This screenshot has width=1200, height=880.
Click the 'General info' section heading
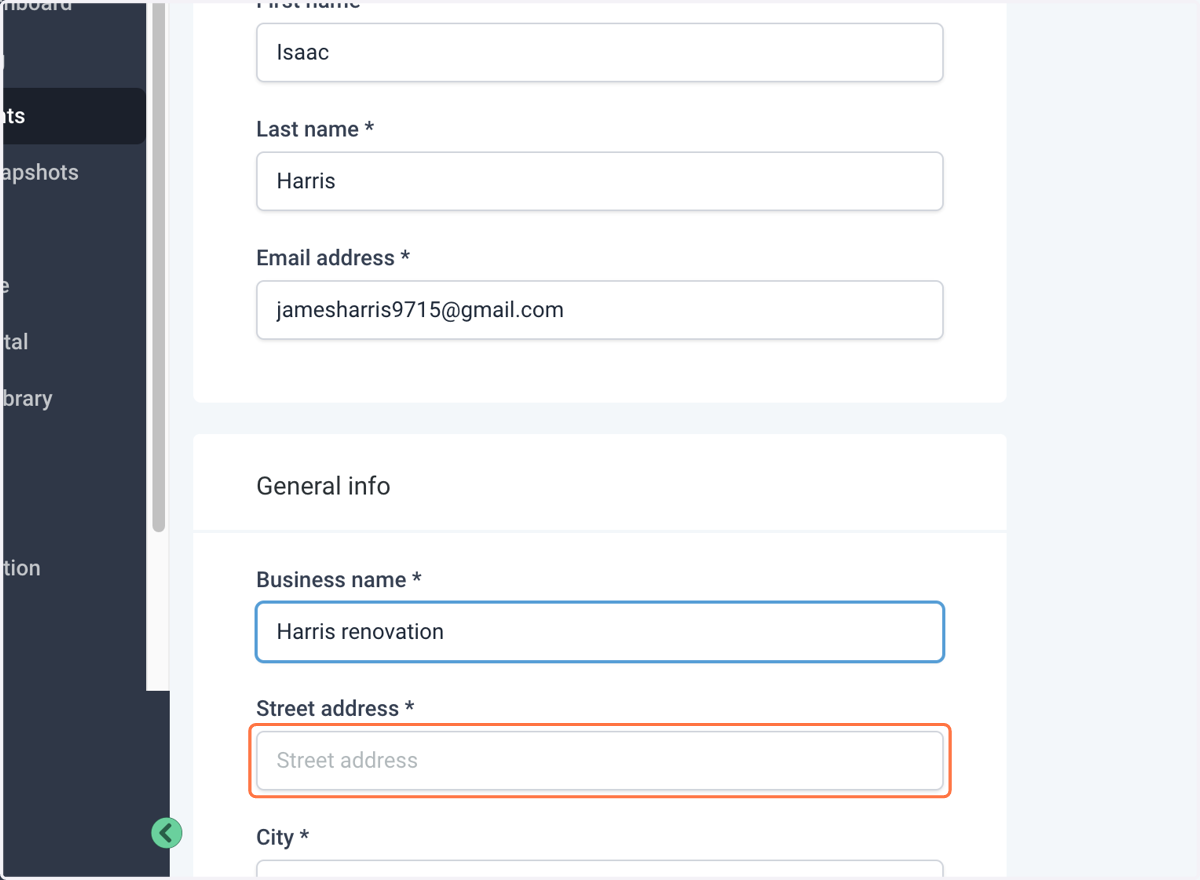pyautogui.click(x=323, y=486)
